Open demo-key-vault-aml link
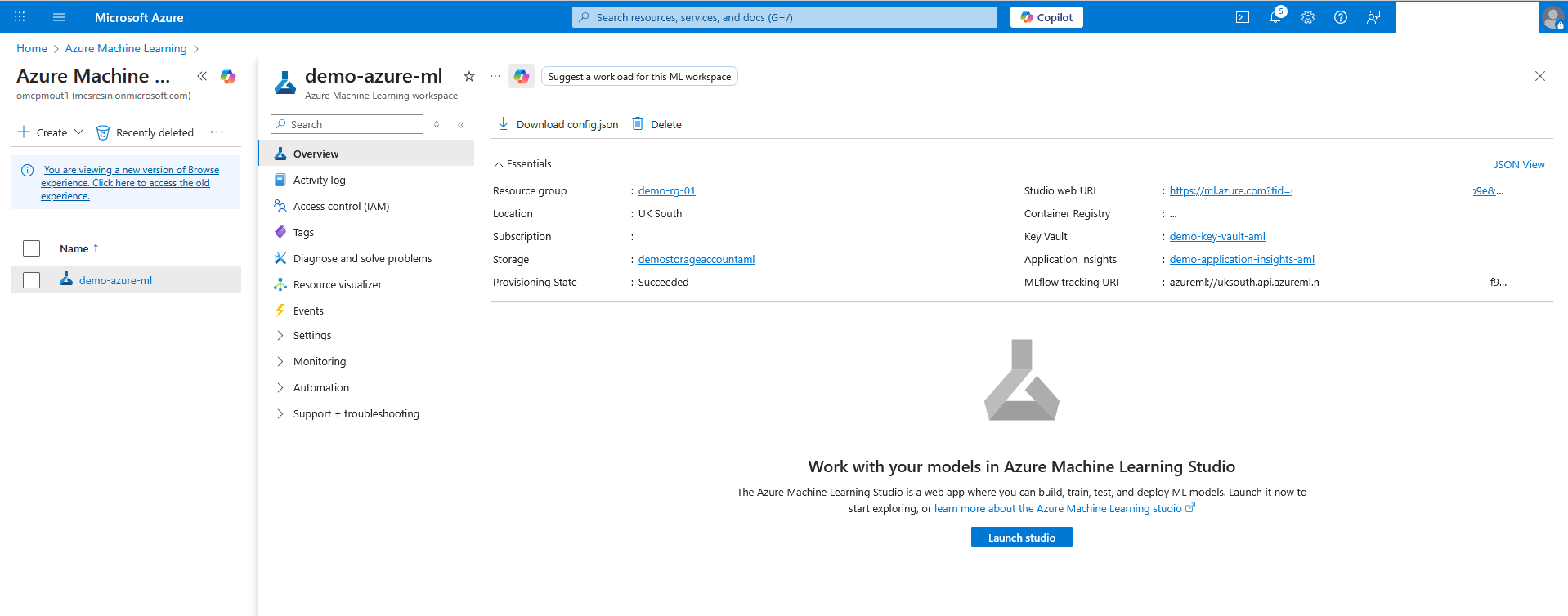Screen dimensions: 1568x616 pyautogui.click(x=1217, y=236)
